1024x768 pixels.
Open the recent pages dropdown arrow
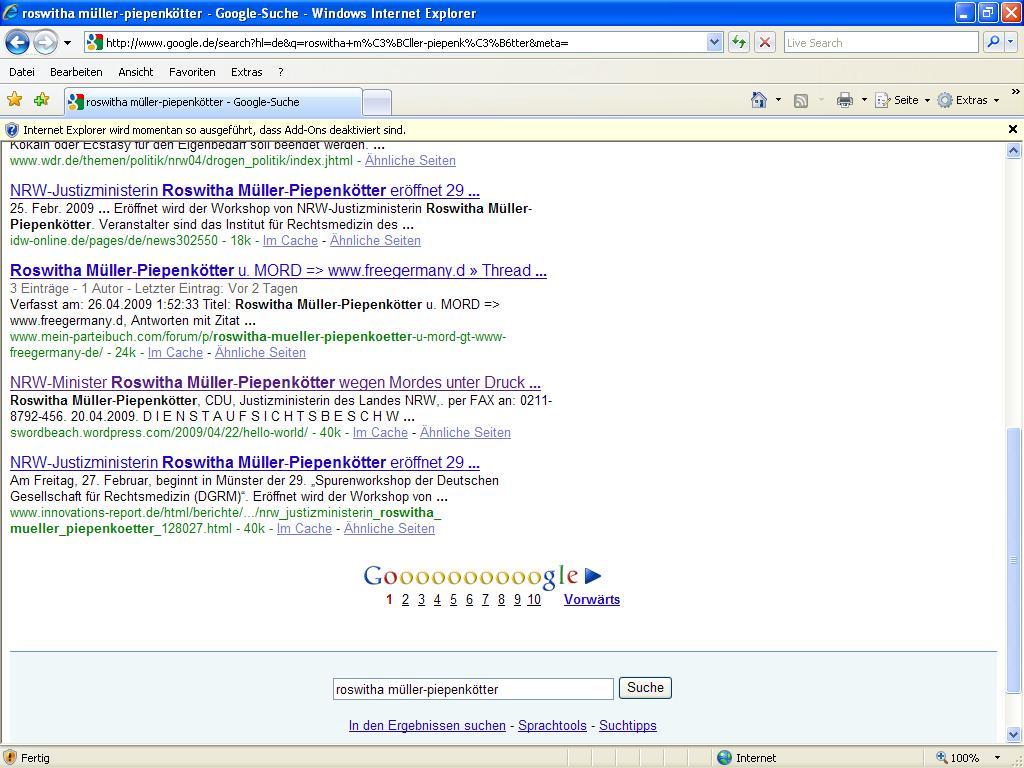click(67, 44)
